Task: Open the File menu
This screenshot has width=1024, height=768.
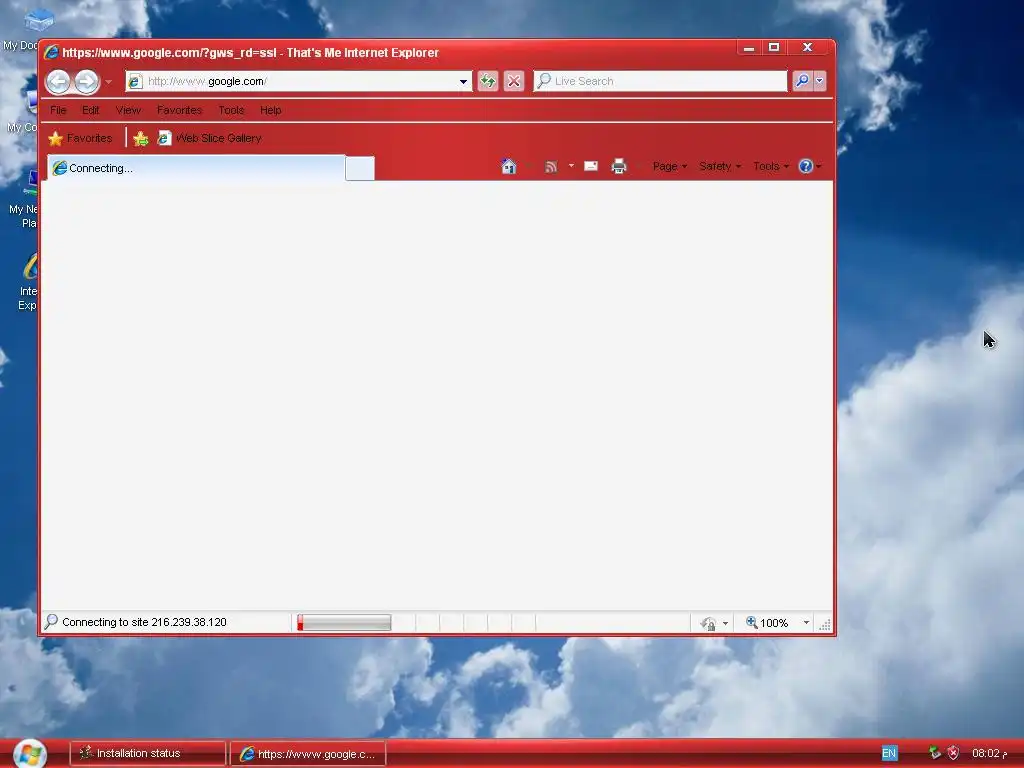Action: point(58,110)
